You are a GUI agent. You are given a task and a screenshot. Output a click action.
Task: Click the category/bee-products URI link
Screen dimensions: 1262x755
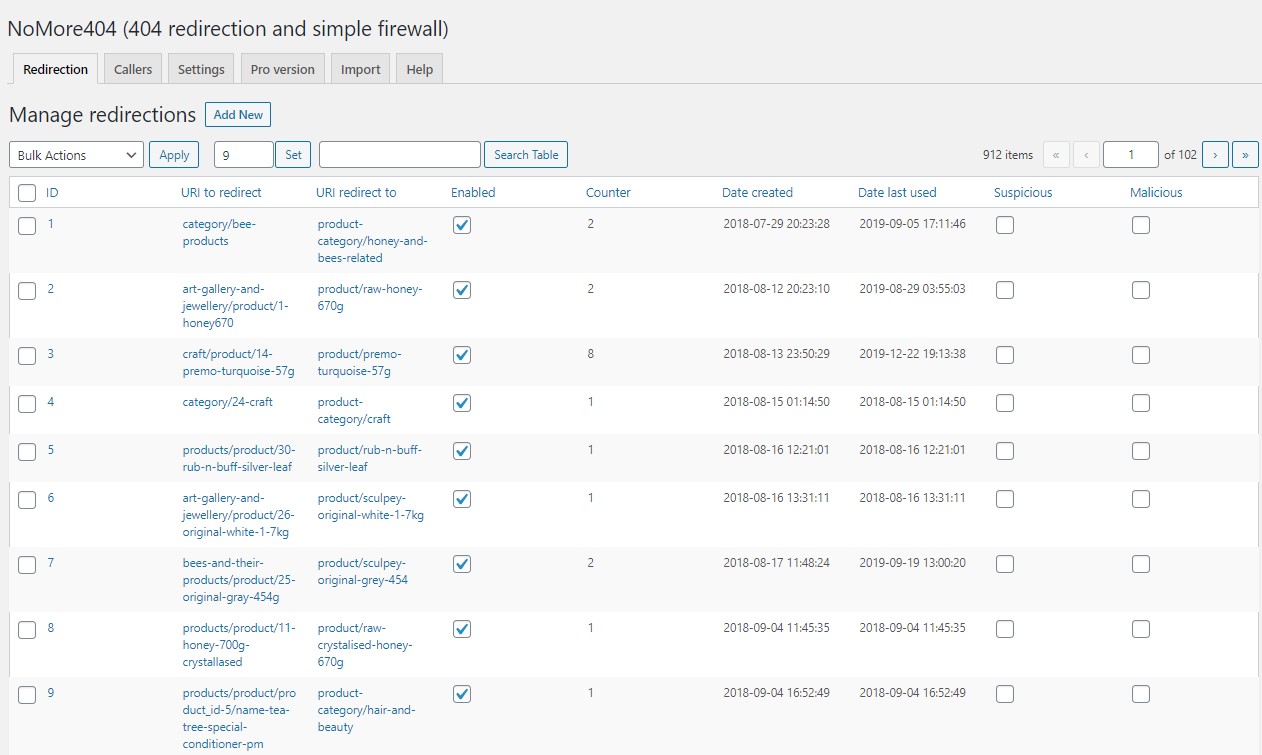click(219, 233)
